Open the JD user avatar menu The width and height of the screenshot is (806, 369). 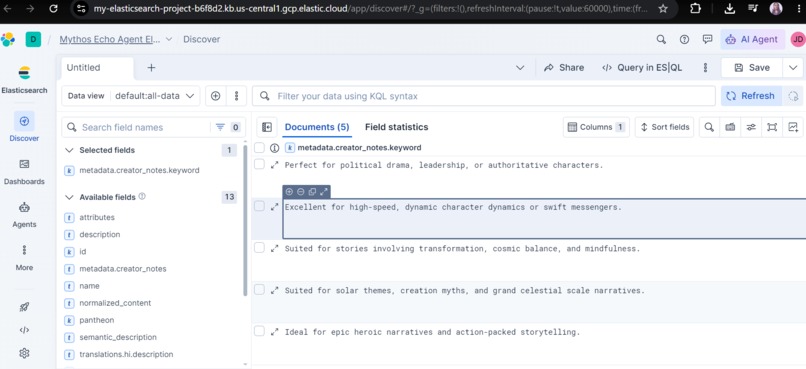coord(798,40)
